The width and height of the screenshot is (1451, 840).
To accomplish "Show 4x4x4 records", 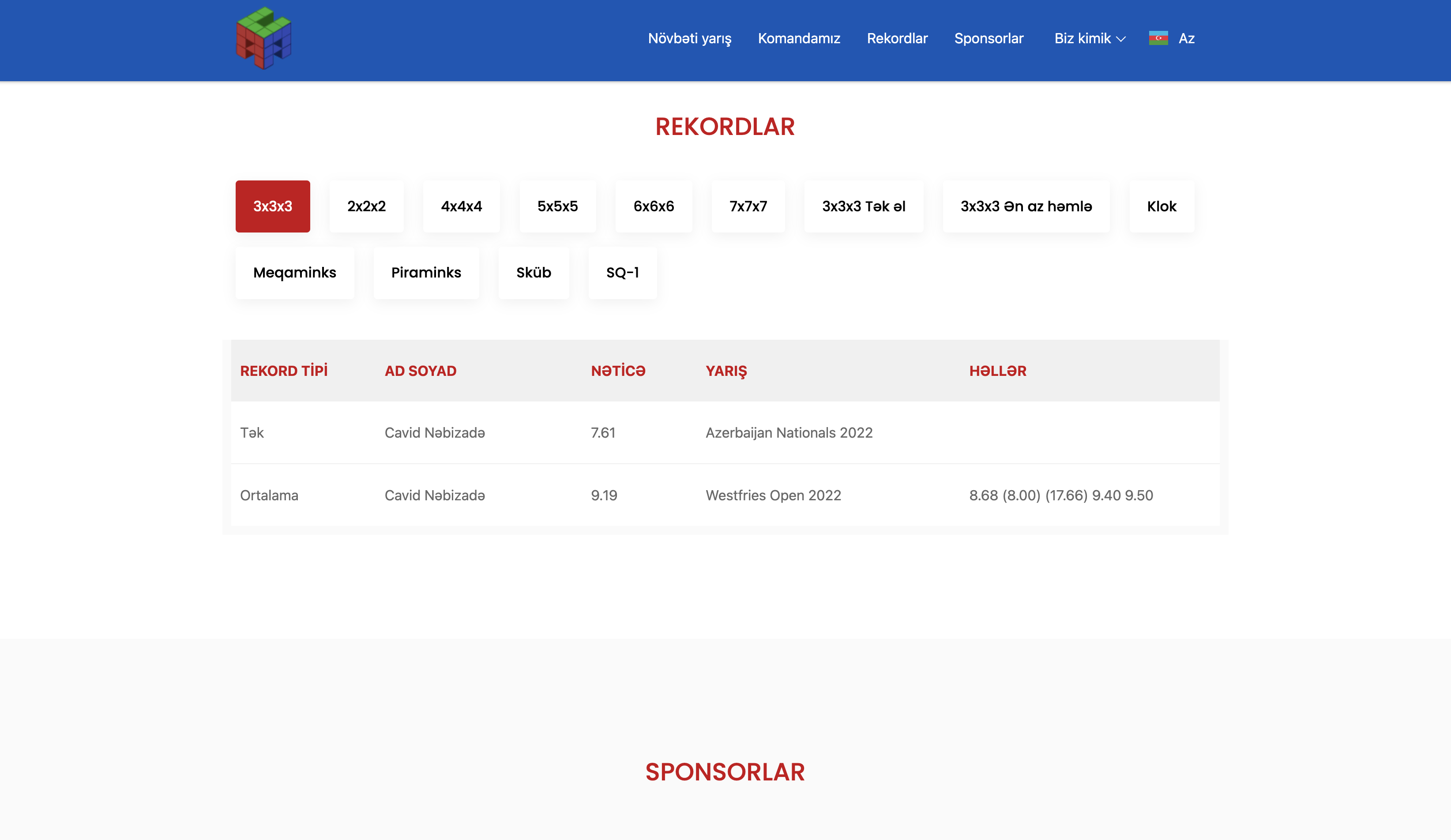I will click(461, 206).
